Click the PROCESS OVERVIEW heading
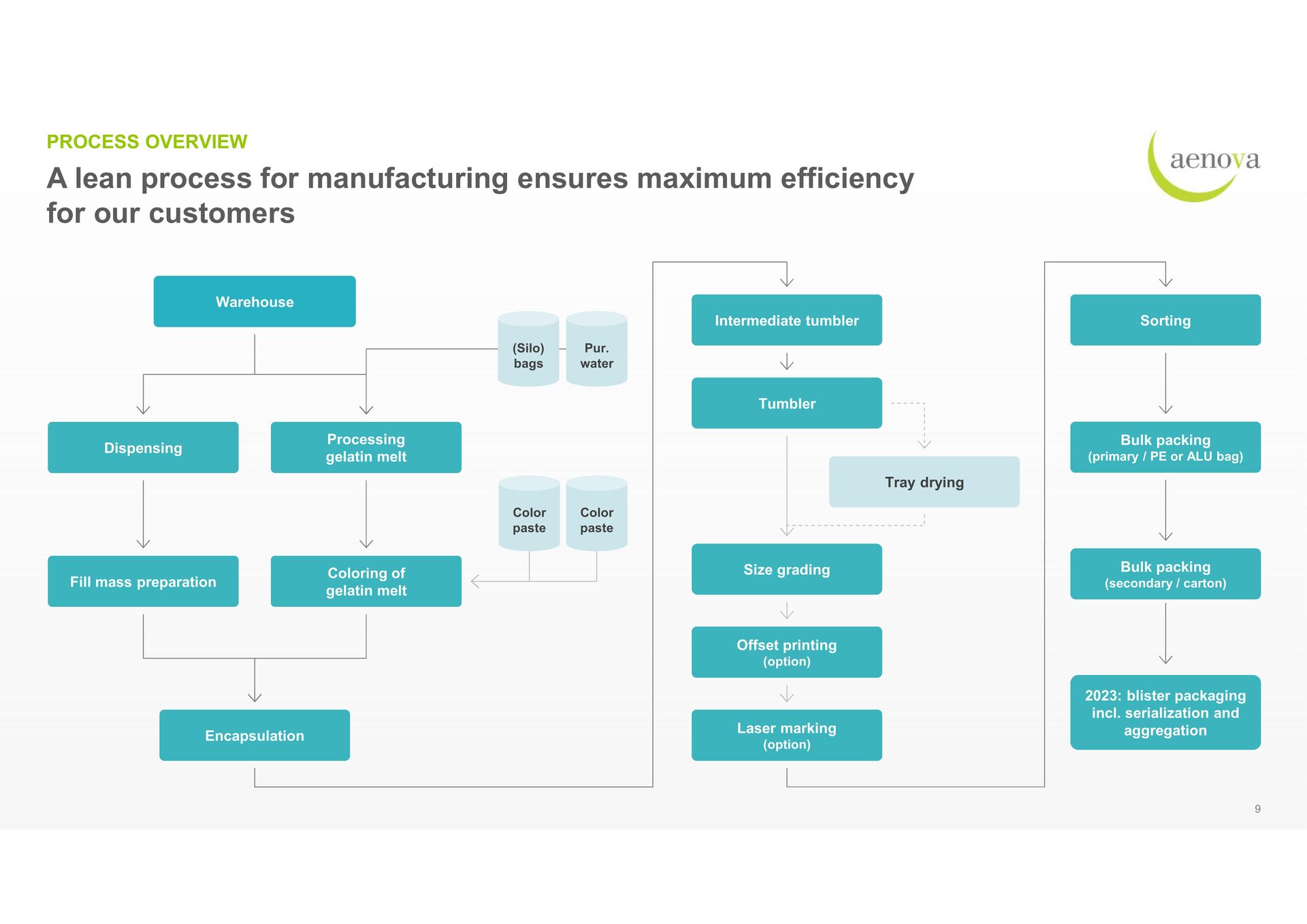This screenshot has height=924, width=1307. click(x=147, y=142)
